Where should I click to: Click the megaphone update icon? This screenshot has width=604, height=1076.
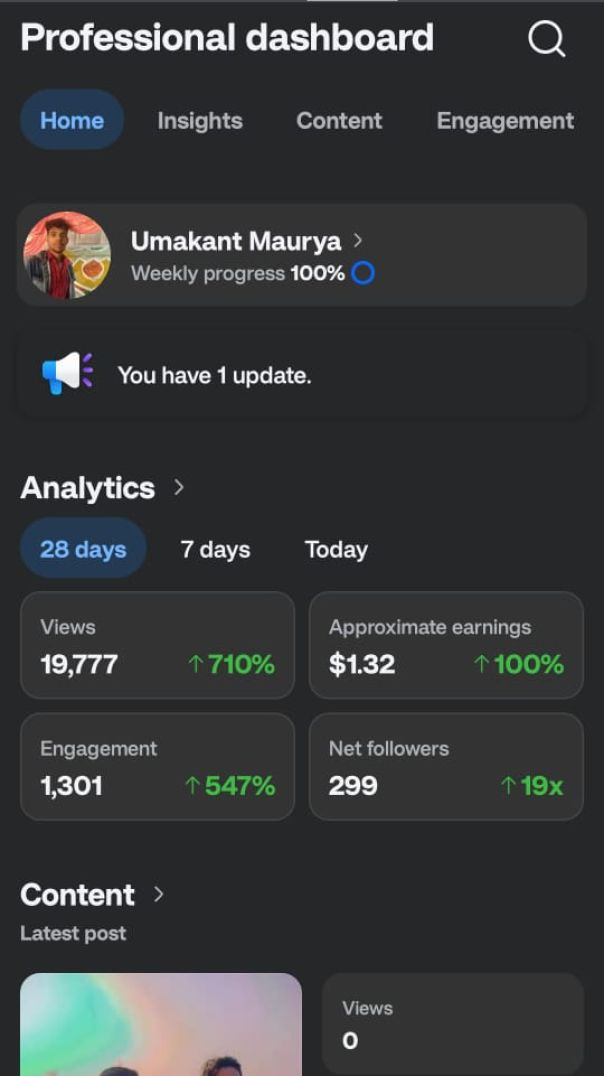point(67,374)
